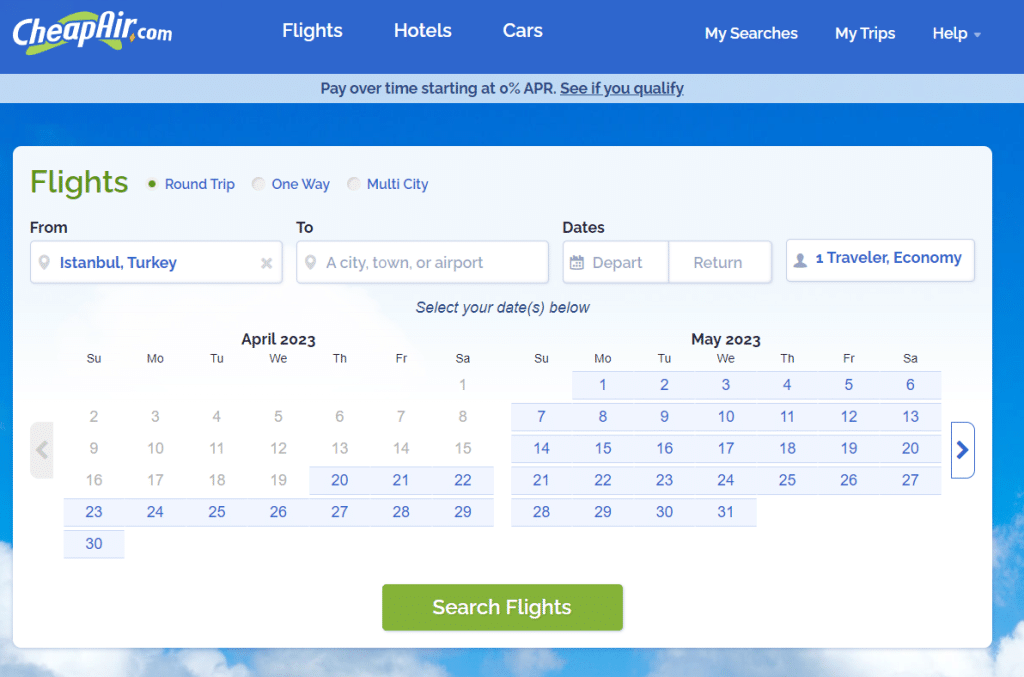Select May 27 in the calendar
The height and width of the screenshot is (677, 1024).
pyautogui.click(x=910, y=480)
